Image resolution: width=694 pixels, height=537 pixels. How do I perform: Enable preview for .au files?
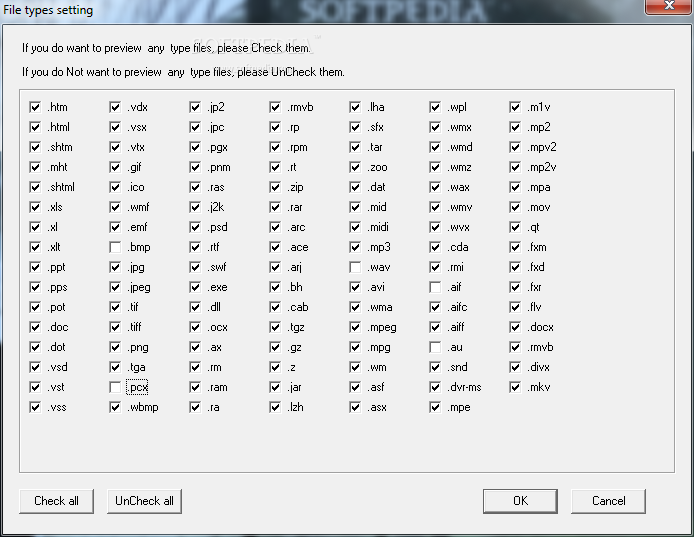(435, 347)
